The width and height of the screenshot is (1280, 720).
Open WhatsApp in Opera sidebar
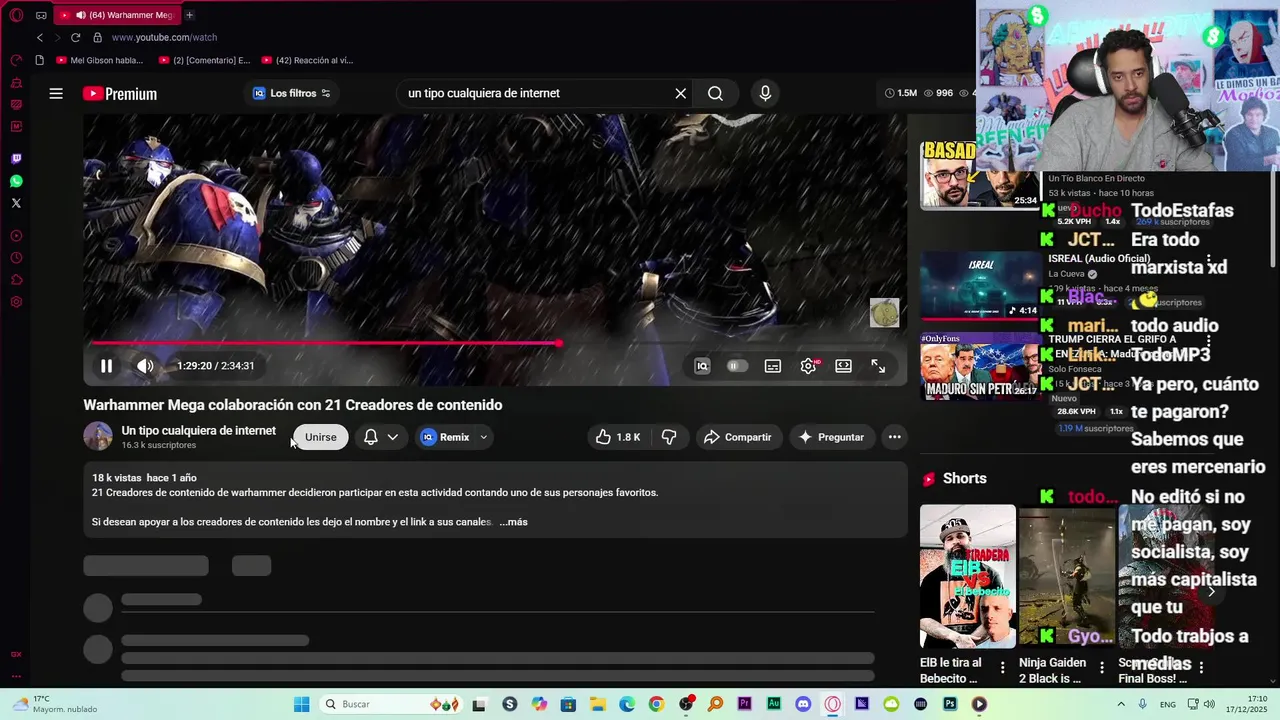(16, 181)
